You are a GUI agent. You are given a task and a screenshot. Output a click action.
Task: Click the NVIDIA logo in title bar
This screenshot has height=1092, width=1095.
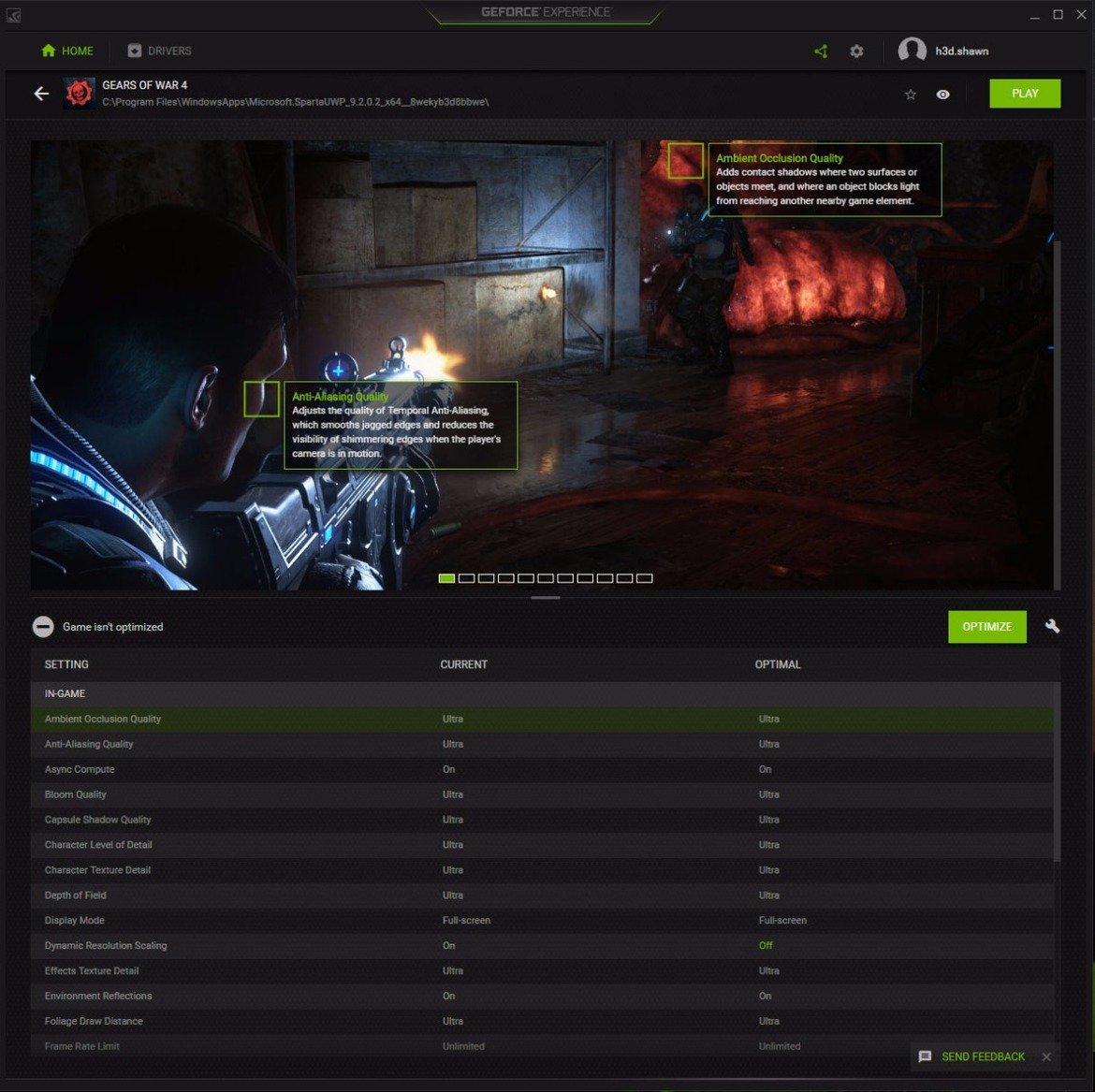(x=13, y=15)
